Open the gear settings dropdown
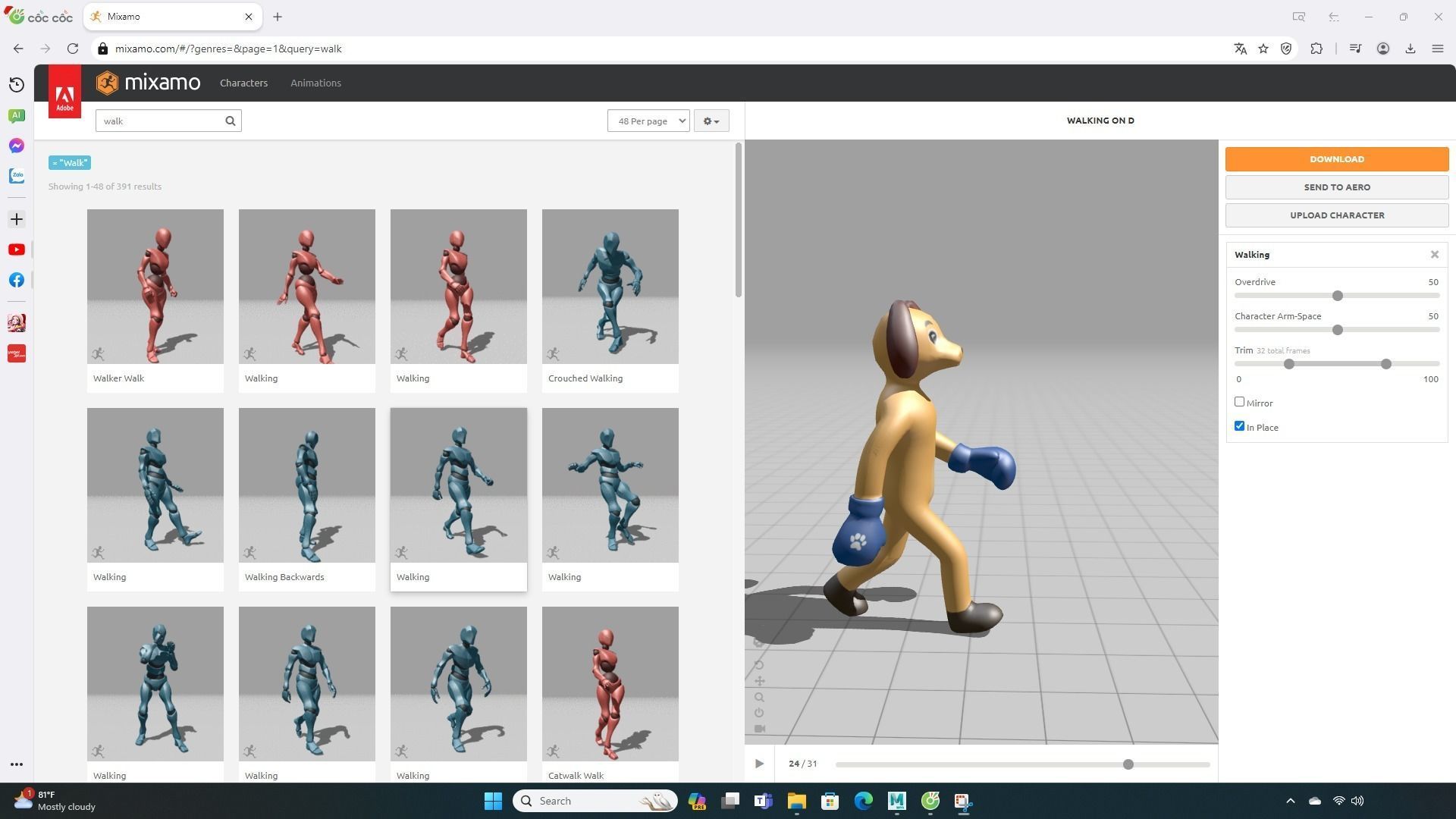 (x=711, y=121)
